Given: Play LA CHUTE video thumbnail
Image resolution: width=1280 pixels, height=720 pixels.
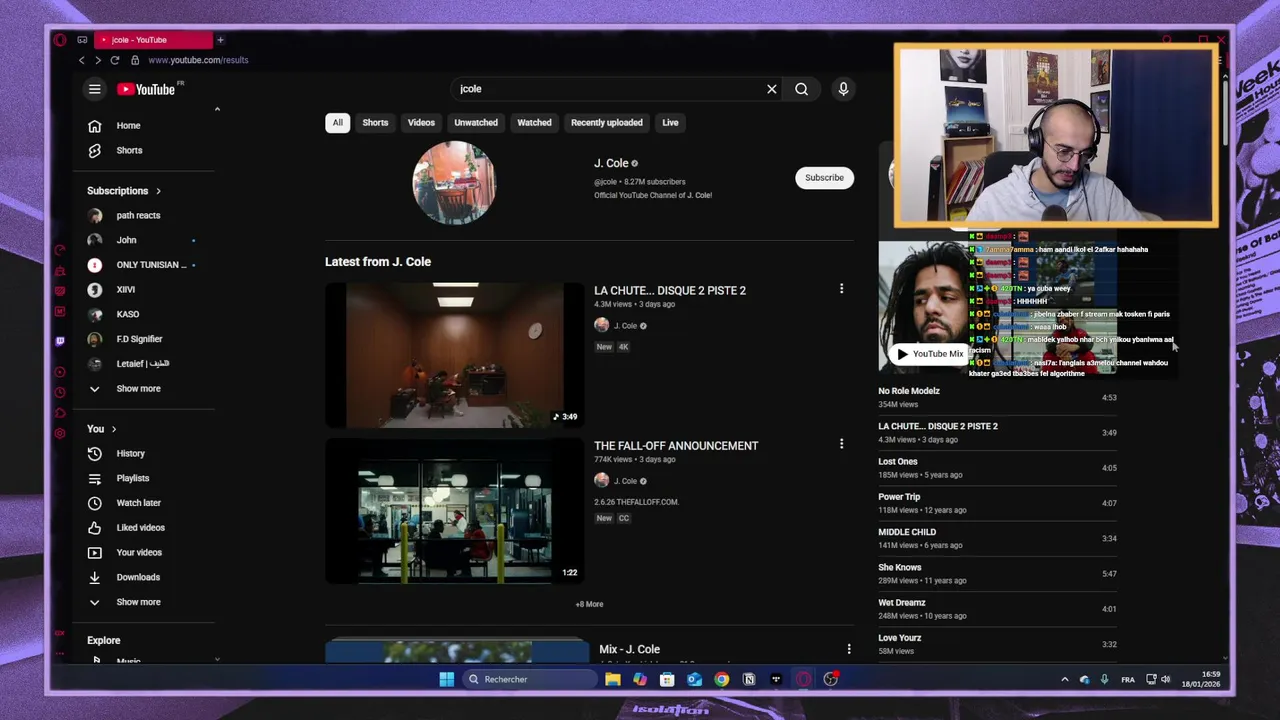Looking at the screenshot, I should (455, 355).
